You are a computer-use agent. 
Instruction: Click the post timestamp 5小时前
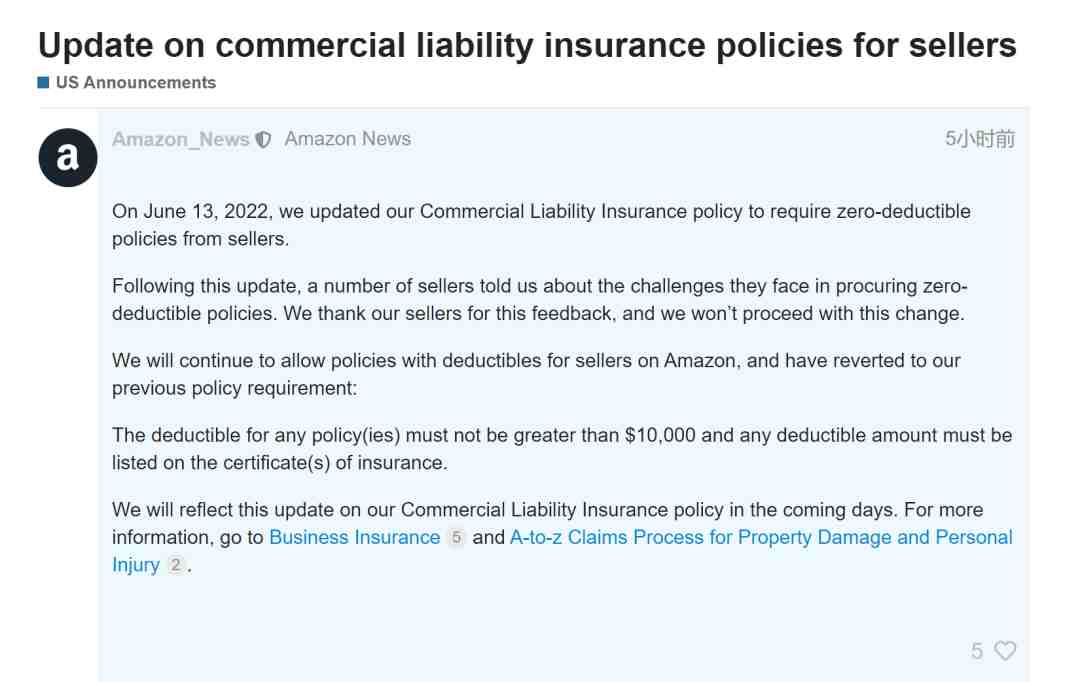point(980,139)
